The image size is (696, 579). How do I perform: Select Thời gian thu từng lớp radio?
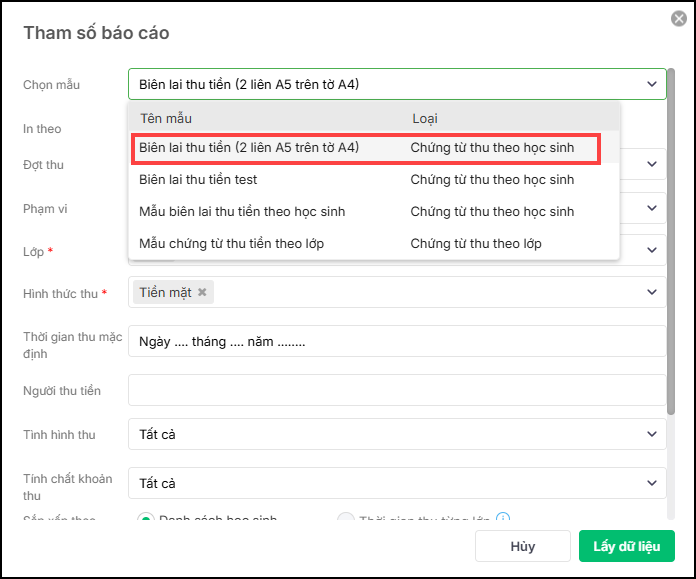tap(346, 519)
